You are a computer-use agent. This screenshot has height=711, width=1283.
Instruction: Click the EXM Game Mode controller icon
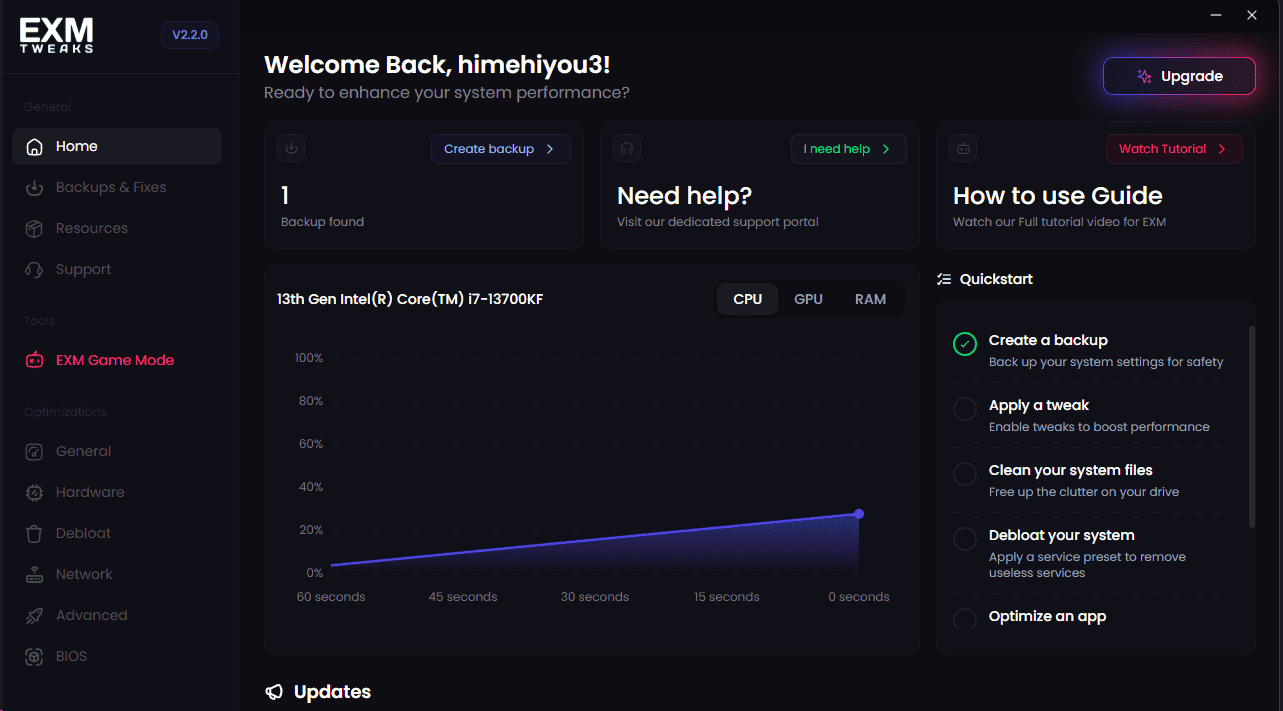point(35,360)
